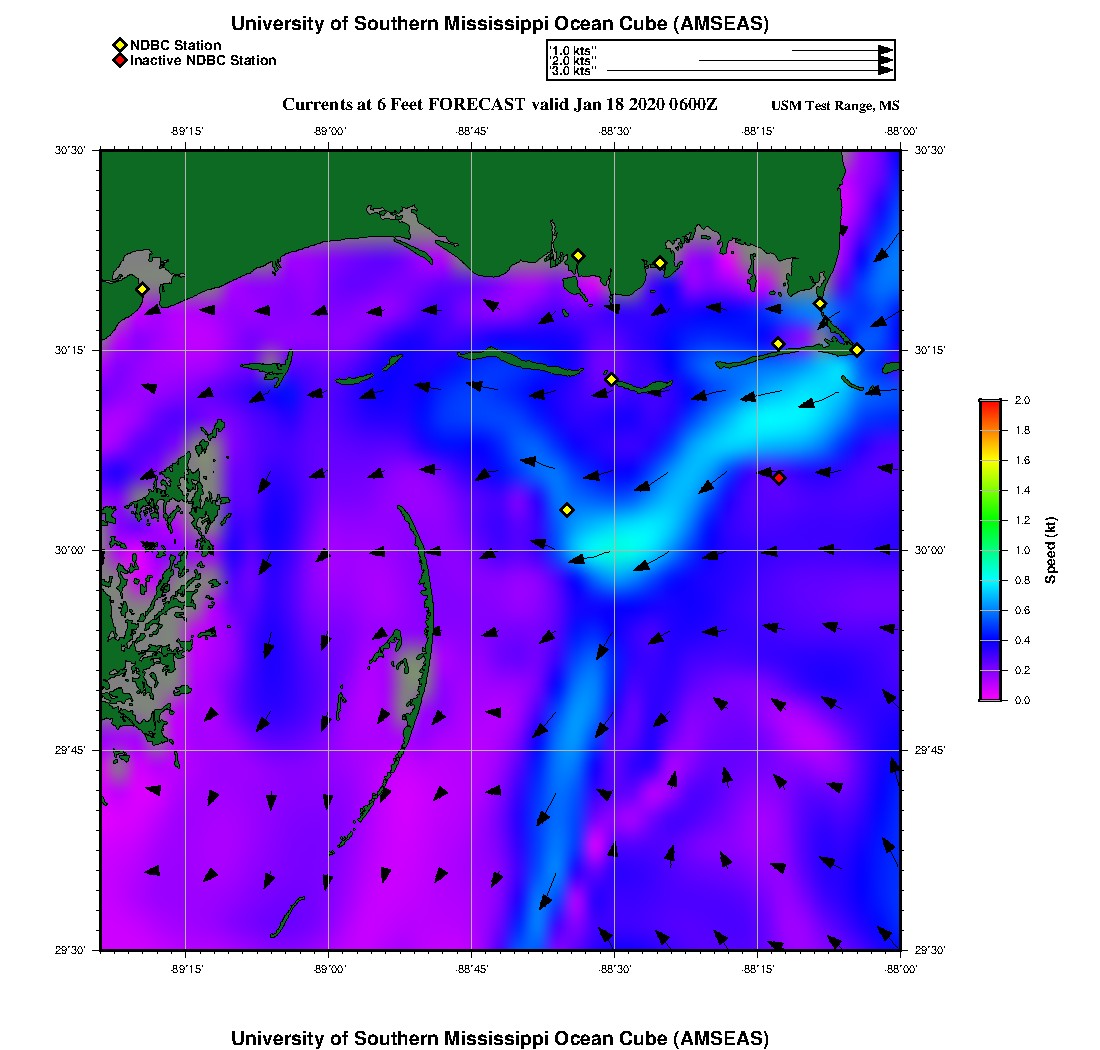Click the '0.6' tick value on the colorbar
The width and height of the screenshot is (1100, 1050).
(1022, 610)
